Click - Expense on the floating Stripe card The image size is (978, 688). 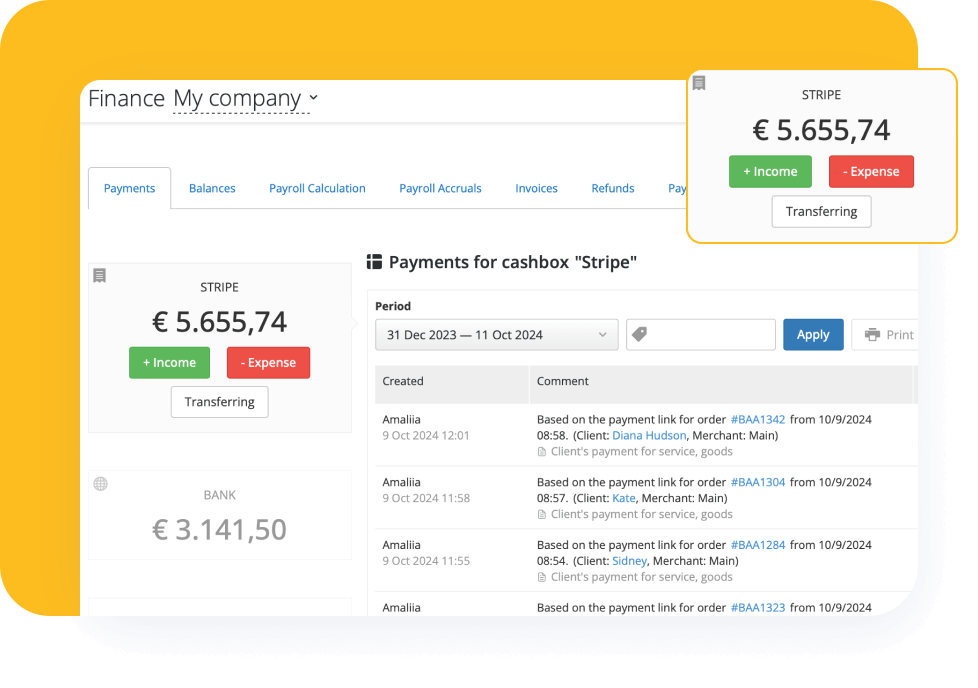[x=871, y=171]
